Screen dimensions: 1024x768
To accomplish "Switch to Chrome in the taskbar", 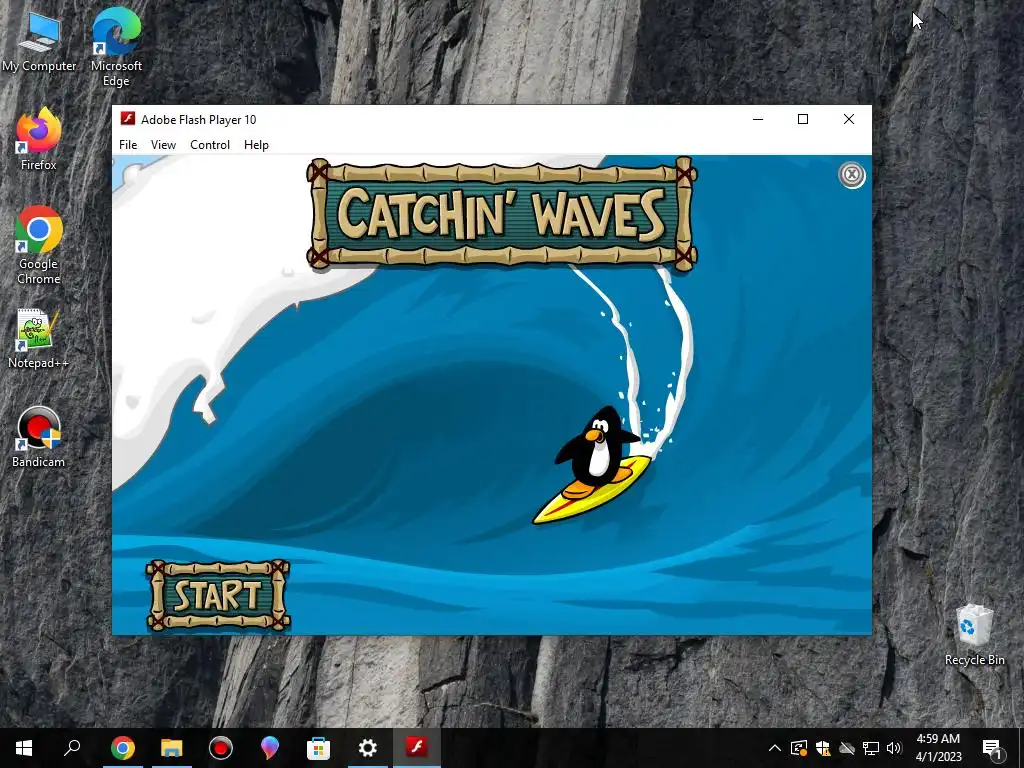I will pyautogui.click(x=123, y=748).
